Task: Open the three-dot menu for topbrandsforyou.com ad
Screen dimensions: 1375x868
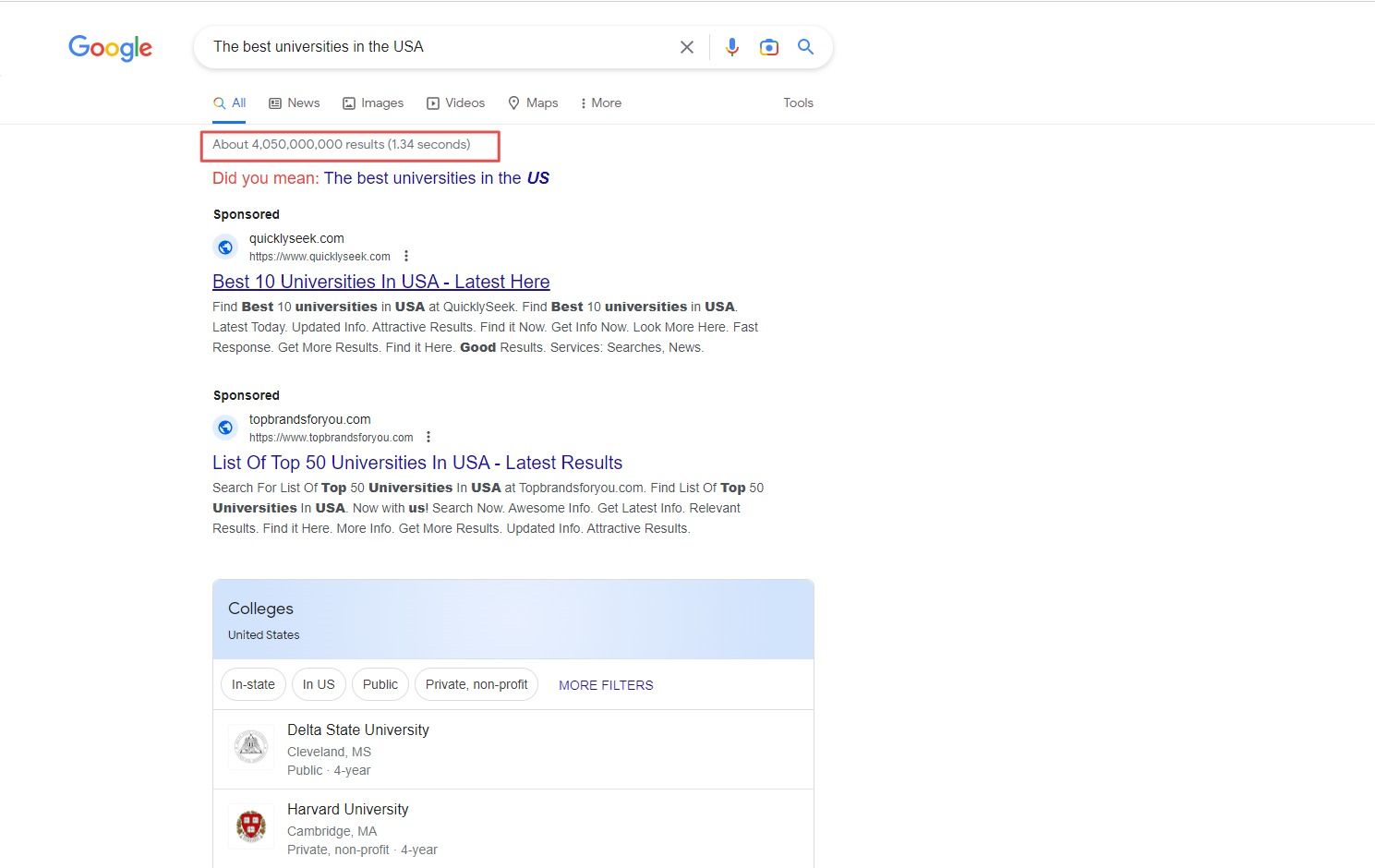Action: 428,437
